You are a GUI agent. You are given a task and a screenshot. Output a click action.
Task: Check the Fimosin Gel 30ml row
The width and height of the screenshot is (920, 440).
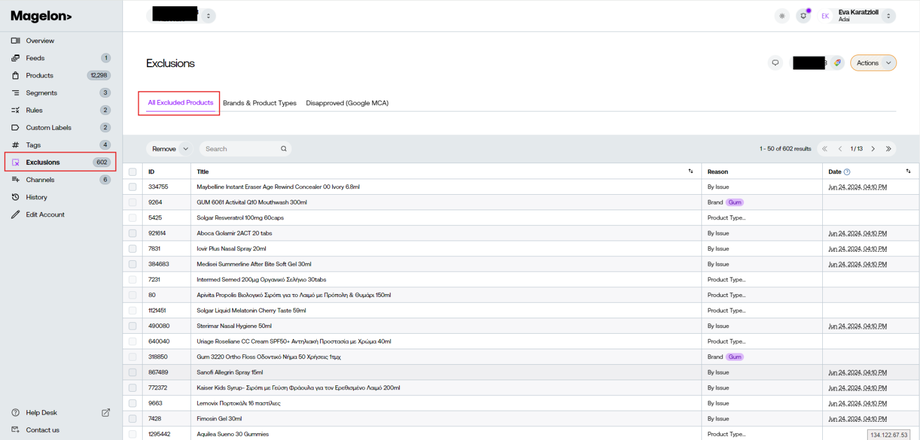click(x=133, y=419)
